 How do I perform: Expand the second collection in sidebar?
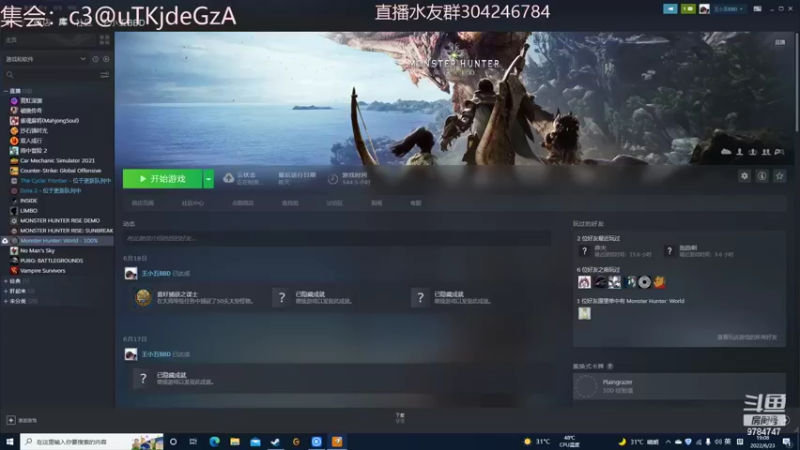6,281
